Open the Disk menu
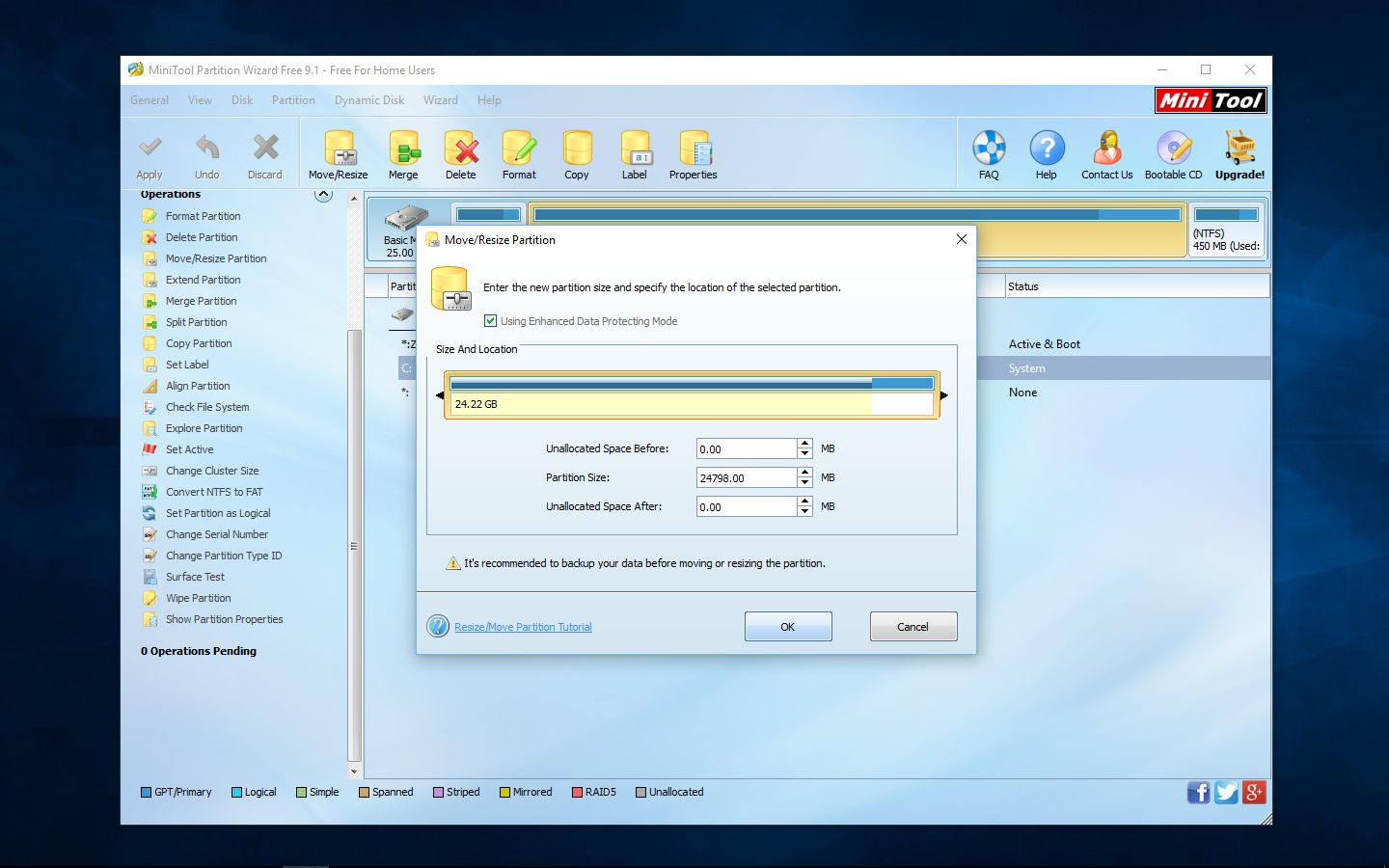This screenshot has height=868, width=1389. click(242, 100)
